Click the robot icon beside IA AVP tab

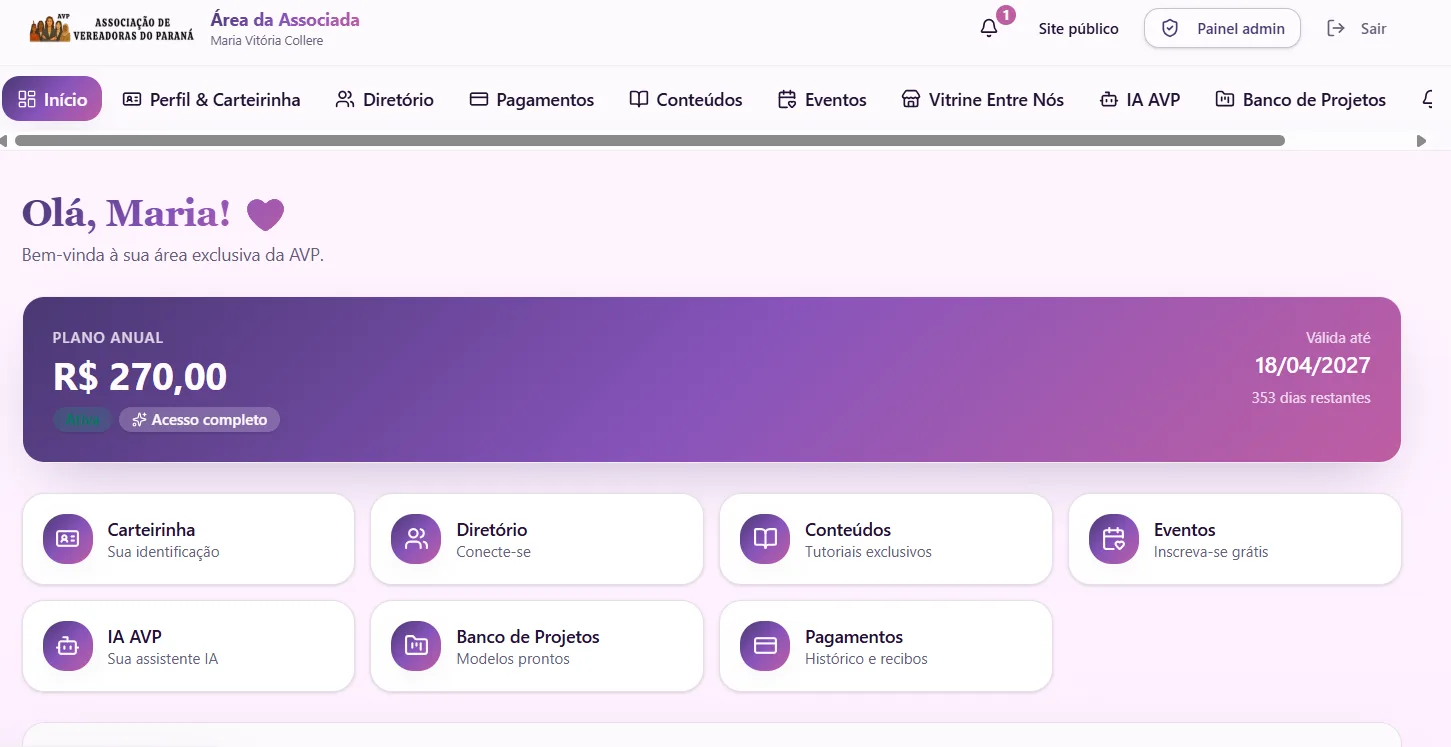click(1108, 99)
